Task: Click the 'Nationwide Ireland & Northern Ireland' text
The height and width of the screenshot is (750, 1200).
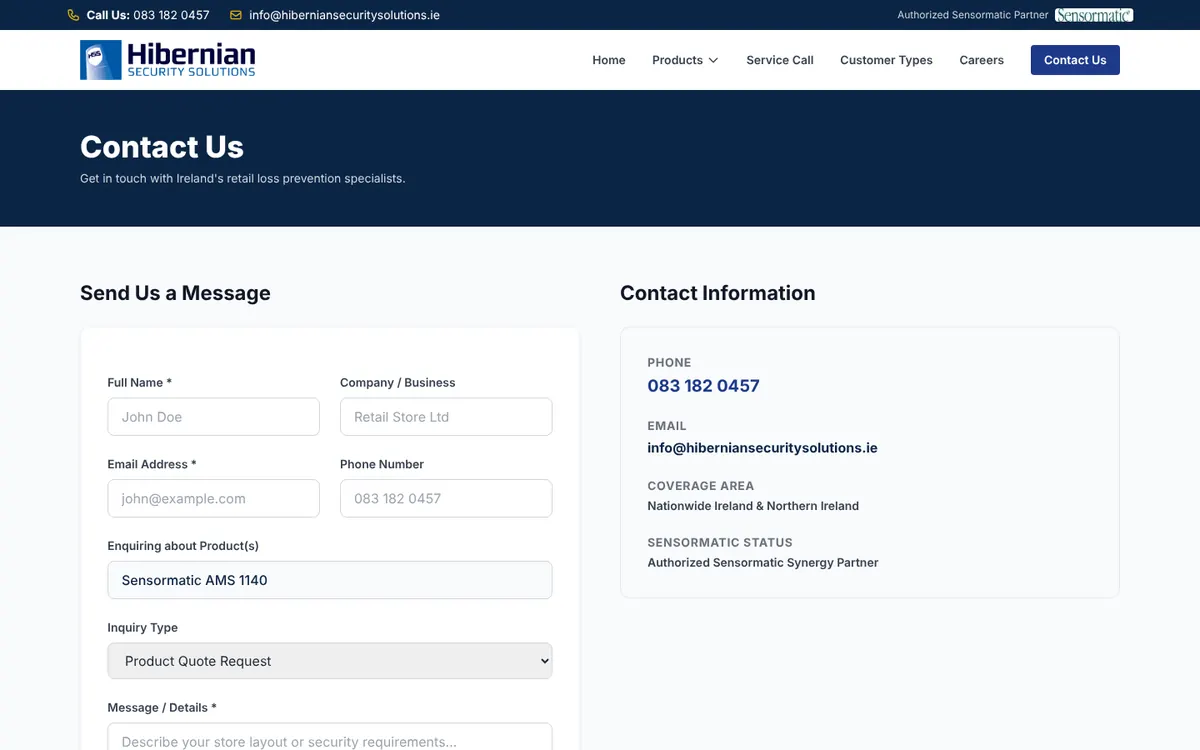Action: pos(753,506)
